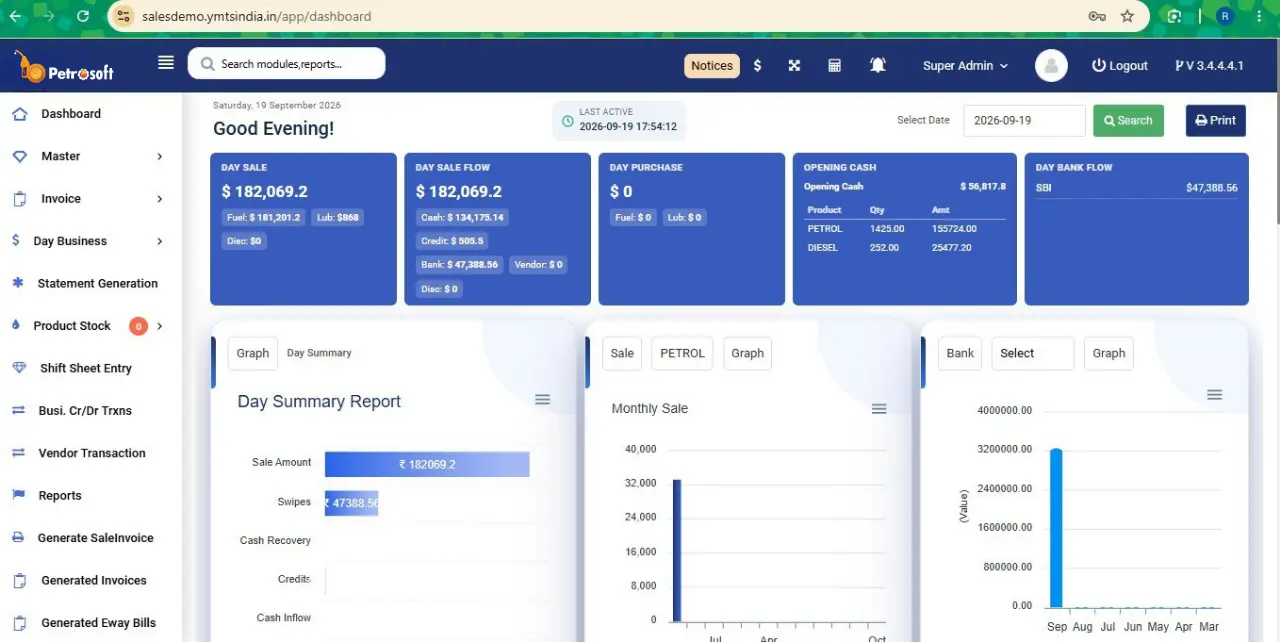Viewport: 1280px width, 642px height.
Task: Click the Master diamond icon in sidebar
Action: click(x=19, y=156)
